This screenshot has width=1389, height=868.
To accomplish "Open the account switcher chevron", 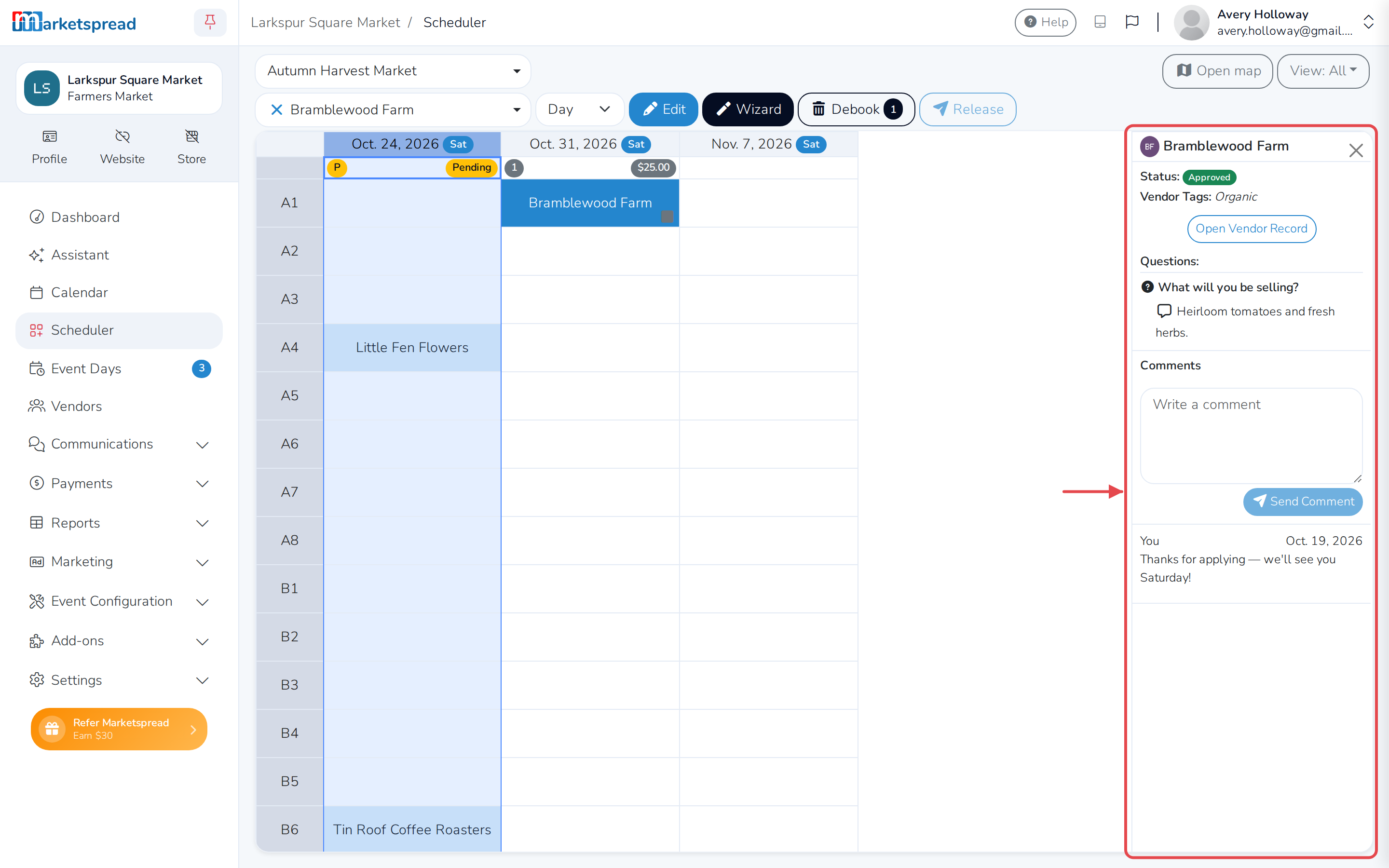I will tap(1368, 22).
